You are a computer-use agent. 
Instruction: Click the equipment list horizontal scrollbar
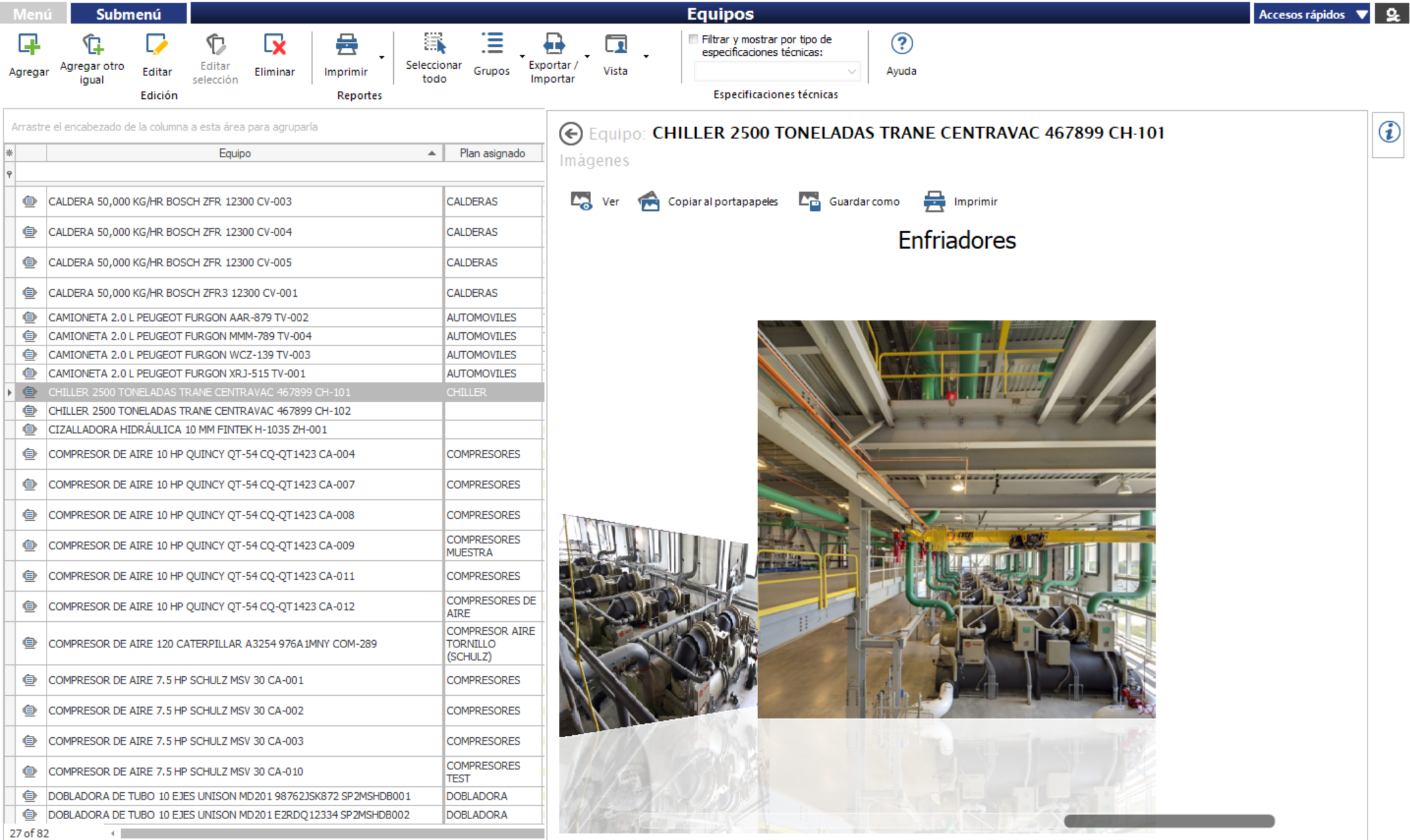332,833
